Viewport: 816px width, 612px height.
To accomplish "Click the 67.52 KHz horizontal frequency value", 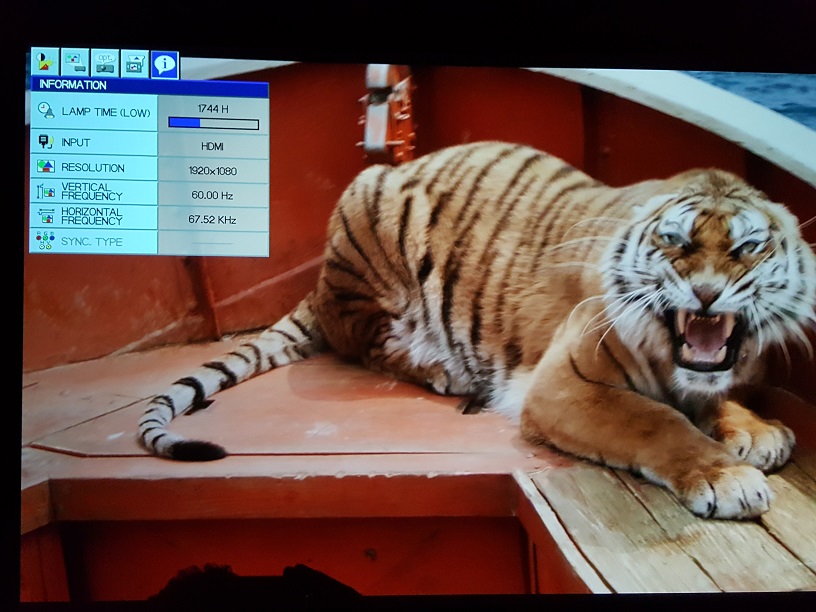I will point(213,220).
